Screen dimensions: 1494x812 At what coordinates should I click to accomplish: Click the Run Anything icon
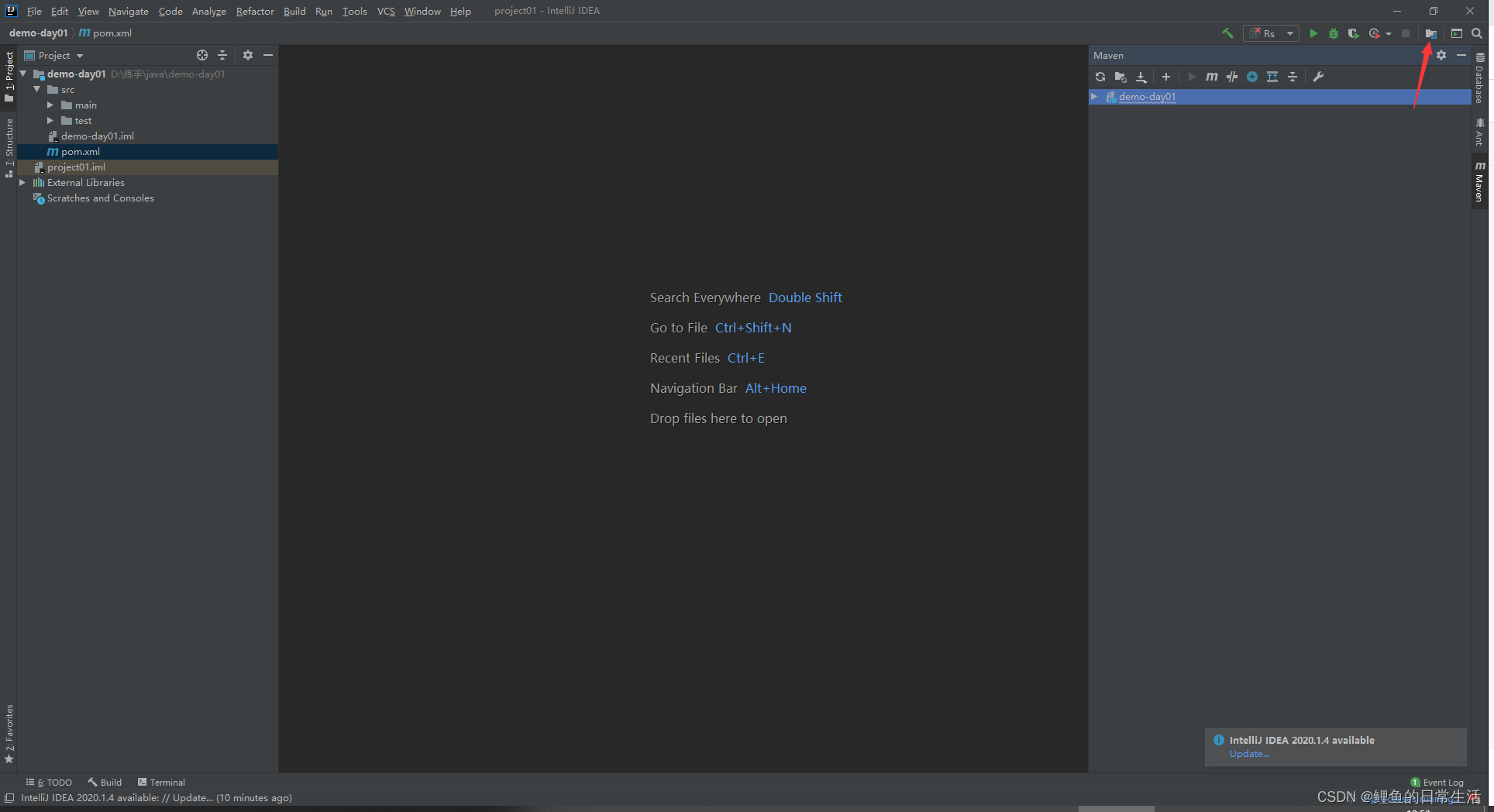tap(1457, 33)
